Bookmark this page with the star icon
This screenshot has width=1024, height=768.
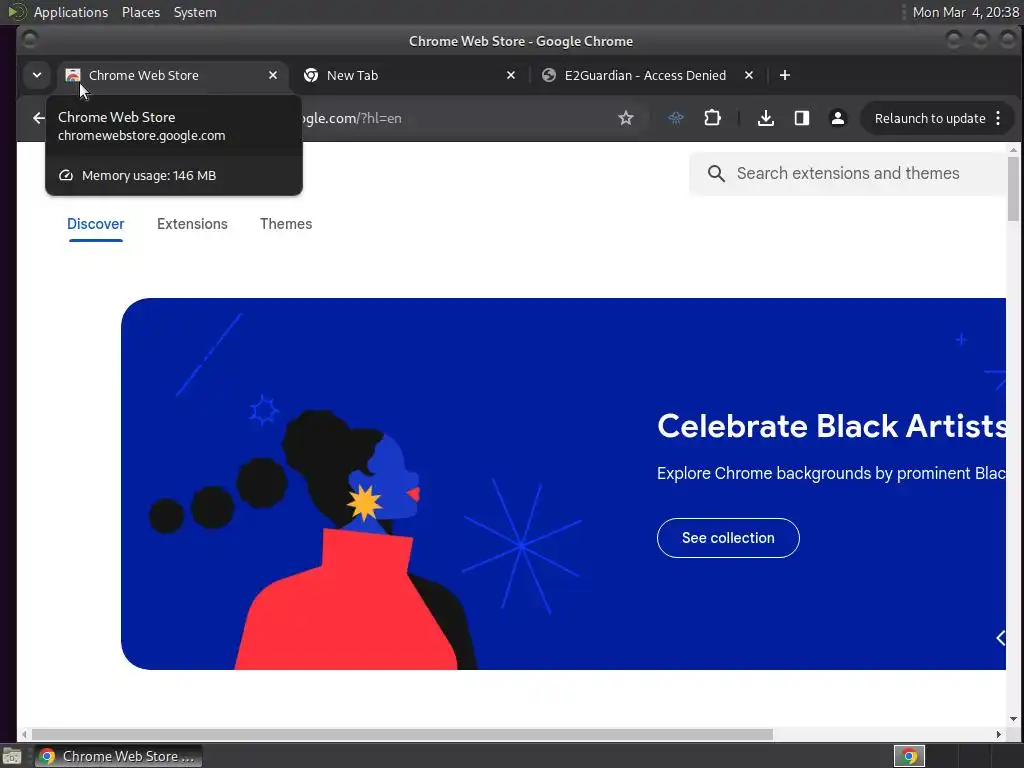[626, 118]
